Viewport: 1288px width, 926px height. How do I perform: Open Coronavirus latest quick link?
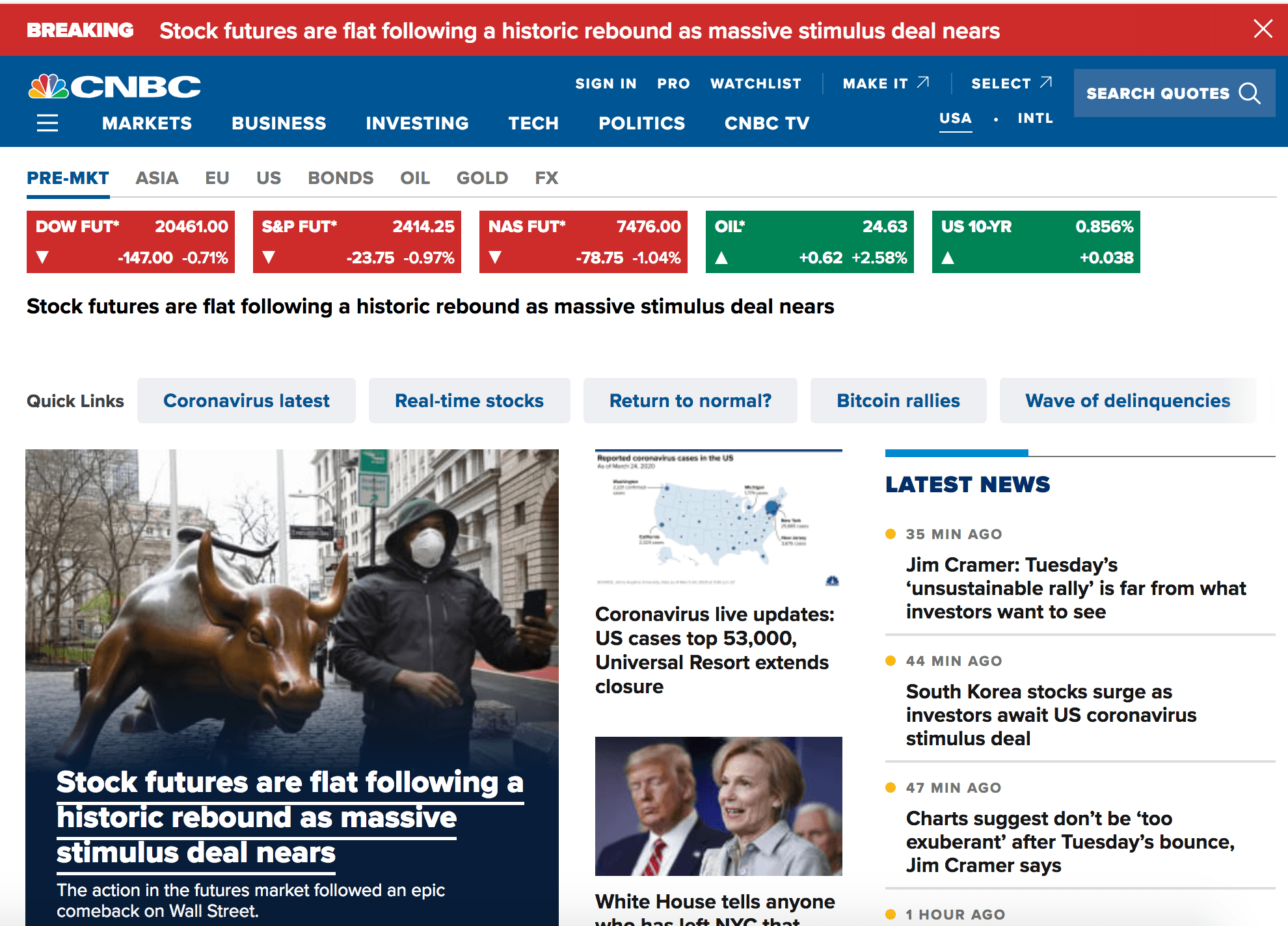[246, 401]
